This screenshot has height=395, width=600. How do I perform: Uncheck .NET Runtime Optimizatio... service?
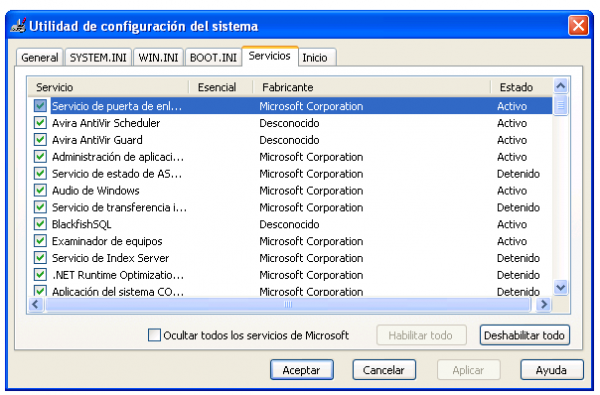click(40, 274)
